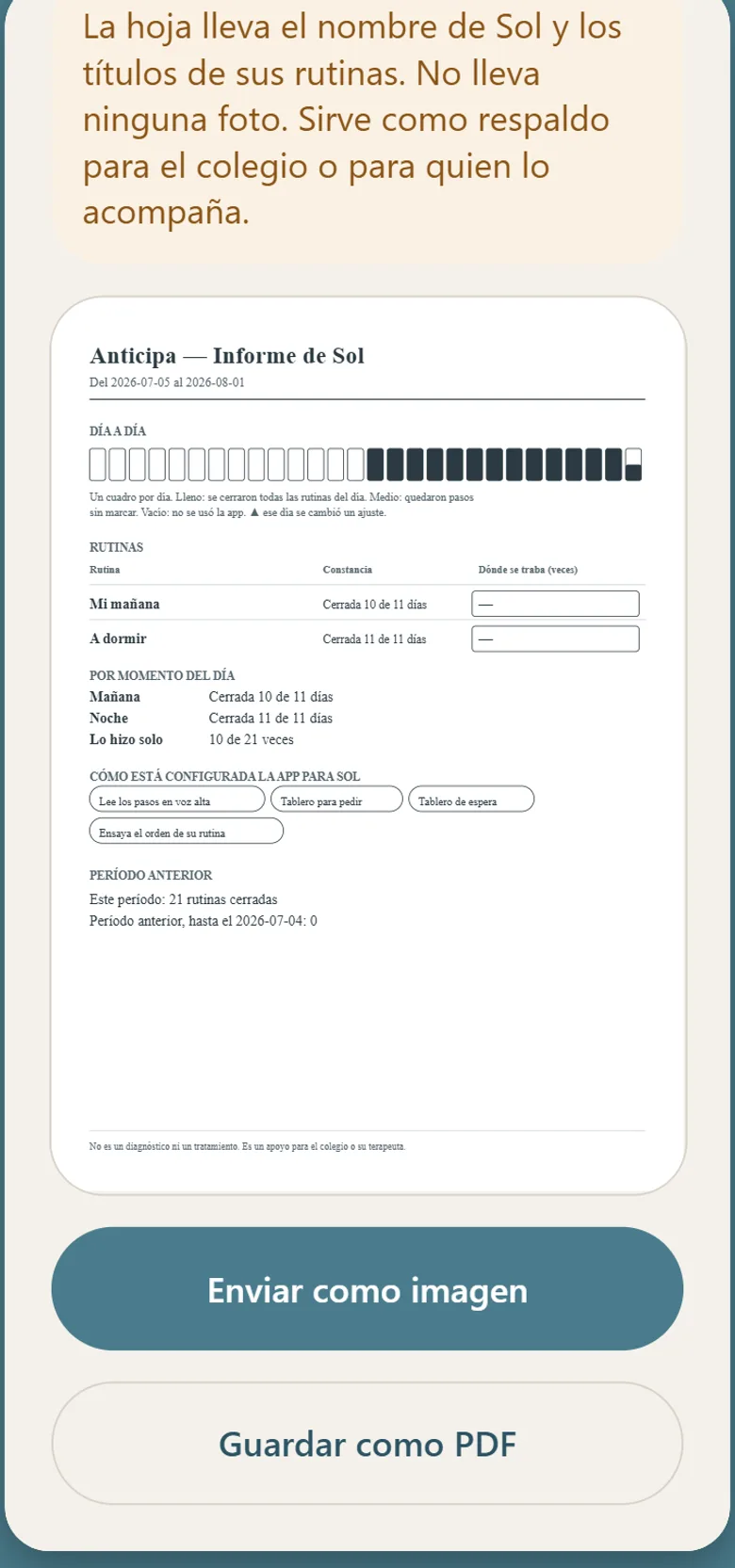Viewport: 735px width, 1568px height.
Task: Click the date range 'Del 2026-07-05 al 2026-08-01'
Action: pyautogui.click(x=167, y=382)
